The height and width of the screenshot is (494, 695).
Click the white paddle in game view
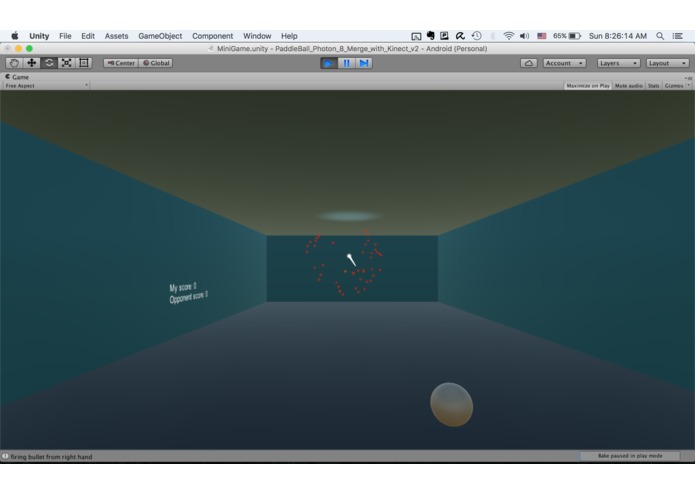coord(351,260)
